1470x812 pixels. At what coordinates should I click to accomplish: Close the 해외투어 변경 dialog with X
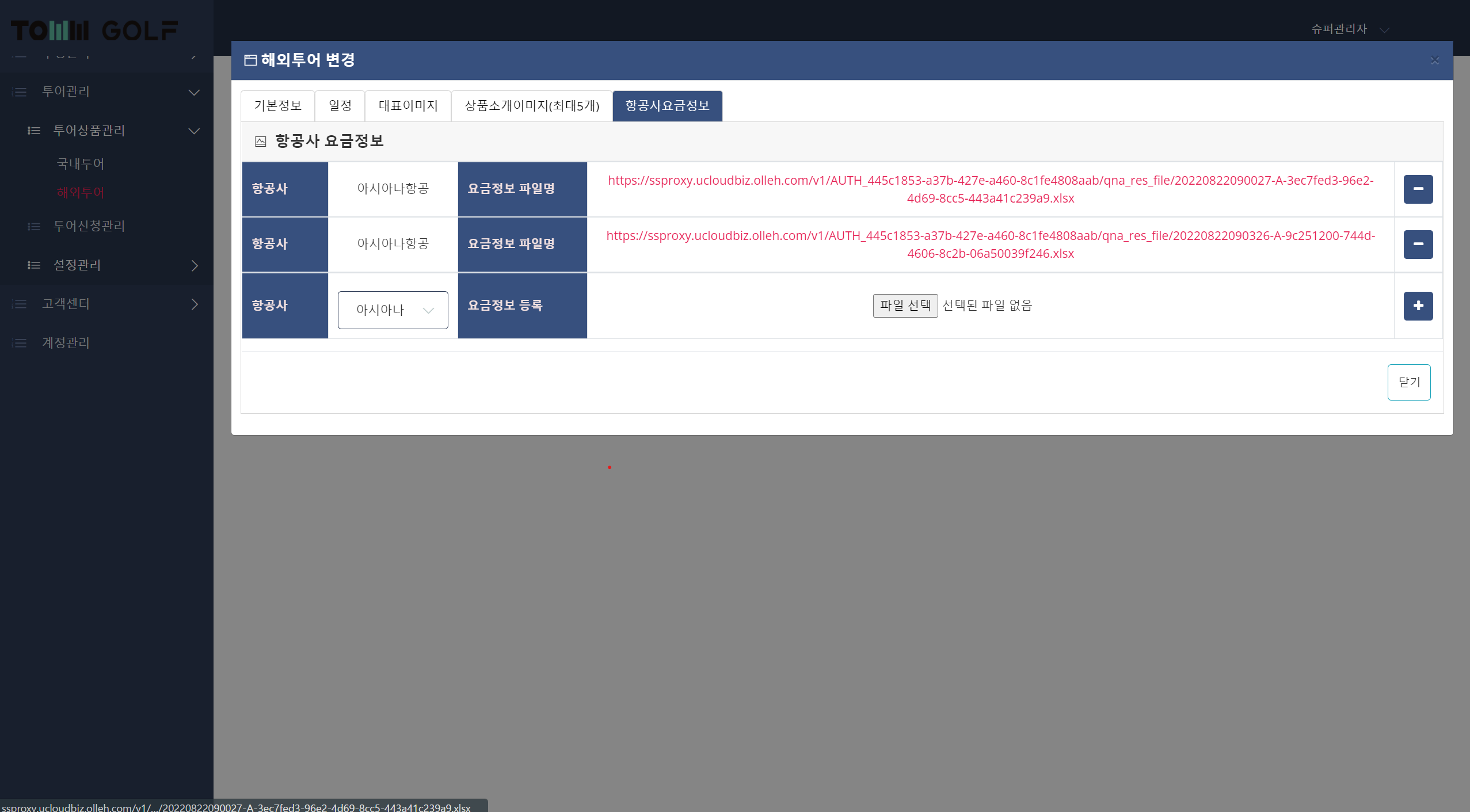[1434, 60]
